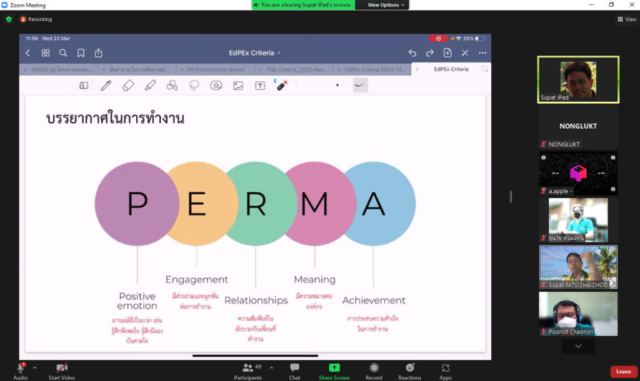The width and height of the screenshot is (640, 381).
Task: Switch to the TQA Criteria tab
Action: [x=297, y=70]
